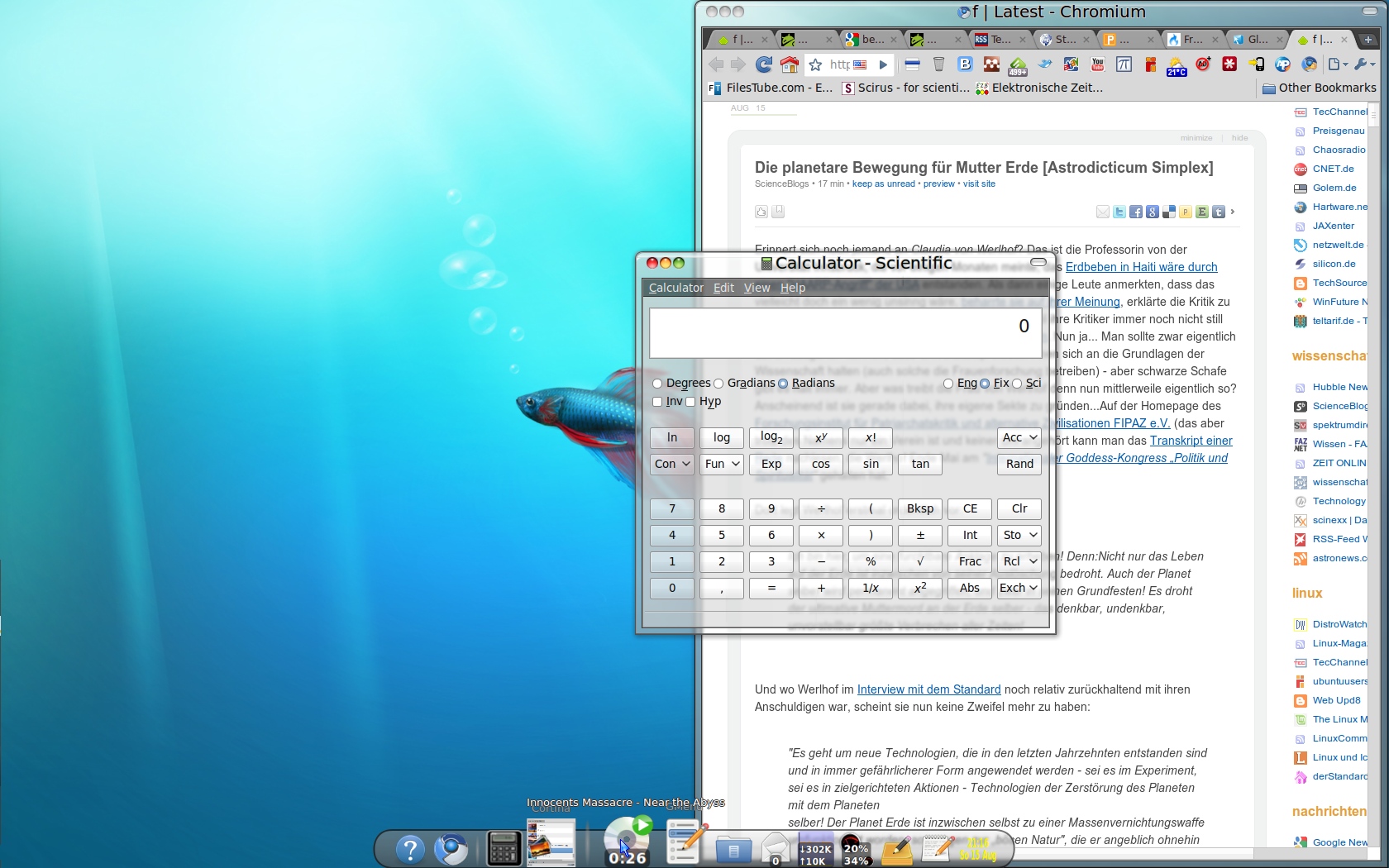Email the article with envelope icon

1103,212
